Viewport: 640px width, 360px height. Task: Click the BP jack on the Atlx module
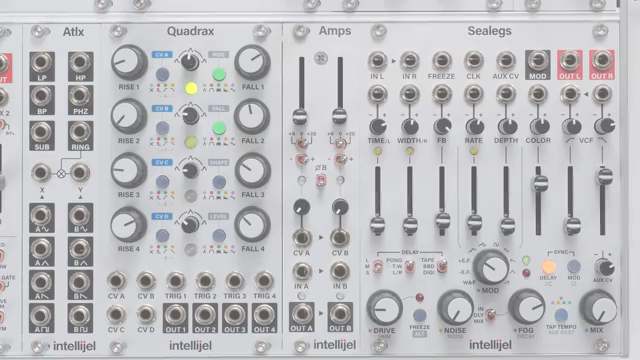coord(41,96)
